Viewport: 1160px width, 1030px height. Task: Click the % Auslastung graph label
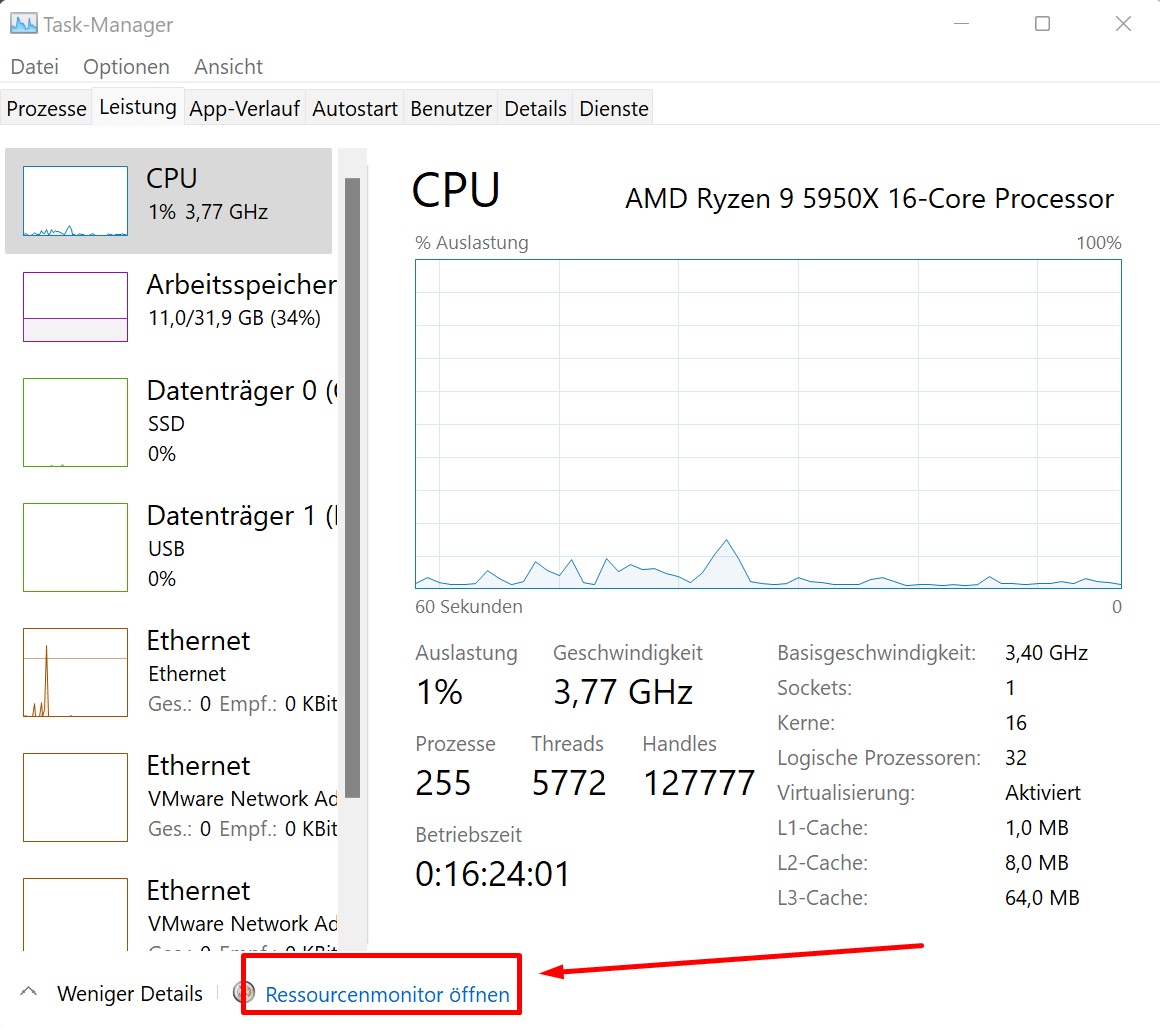(x=472, y=243)
